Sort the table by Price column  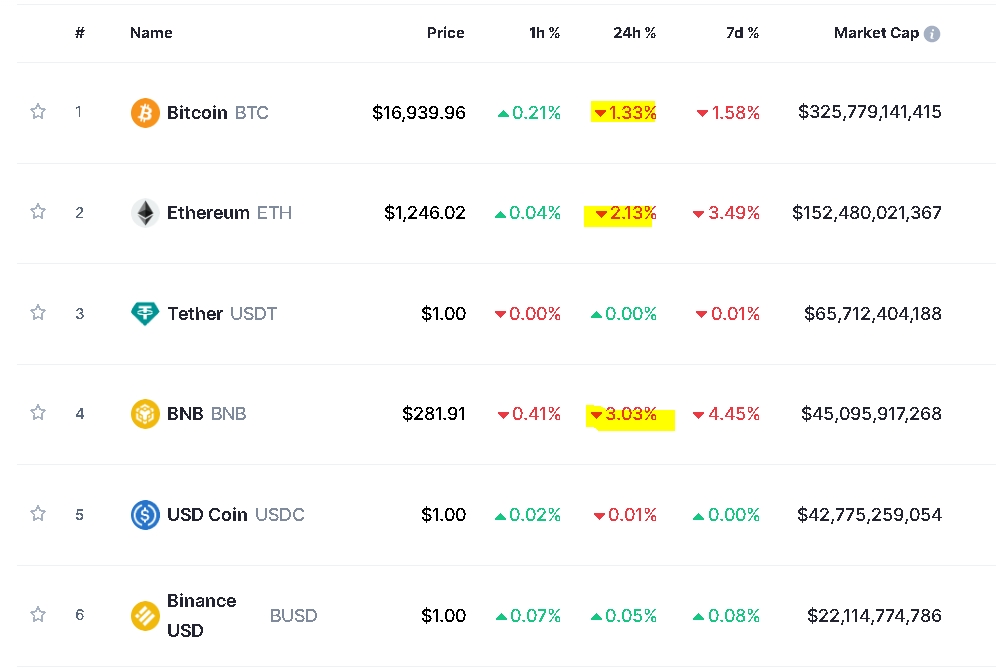point(445,33)
